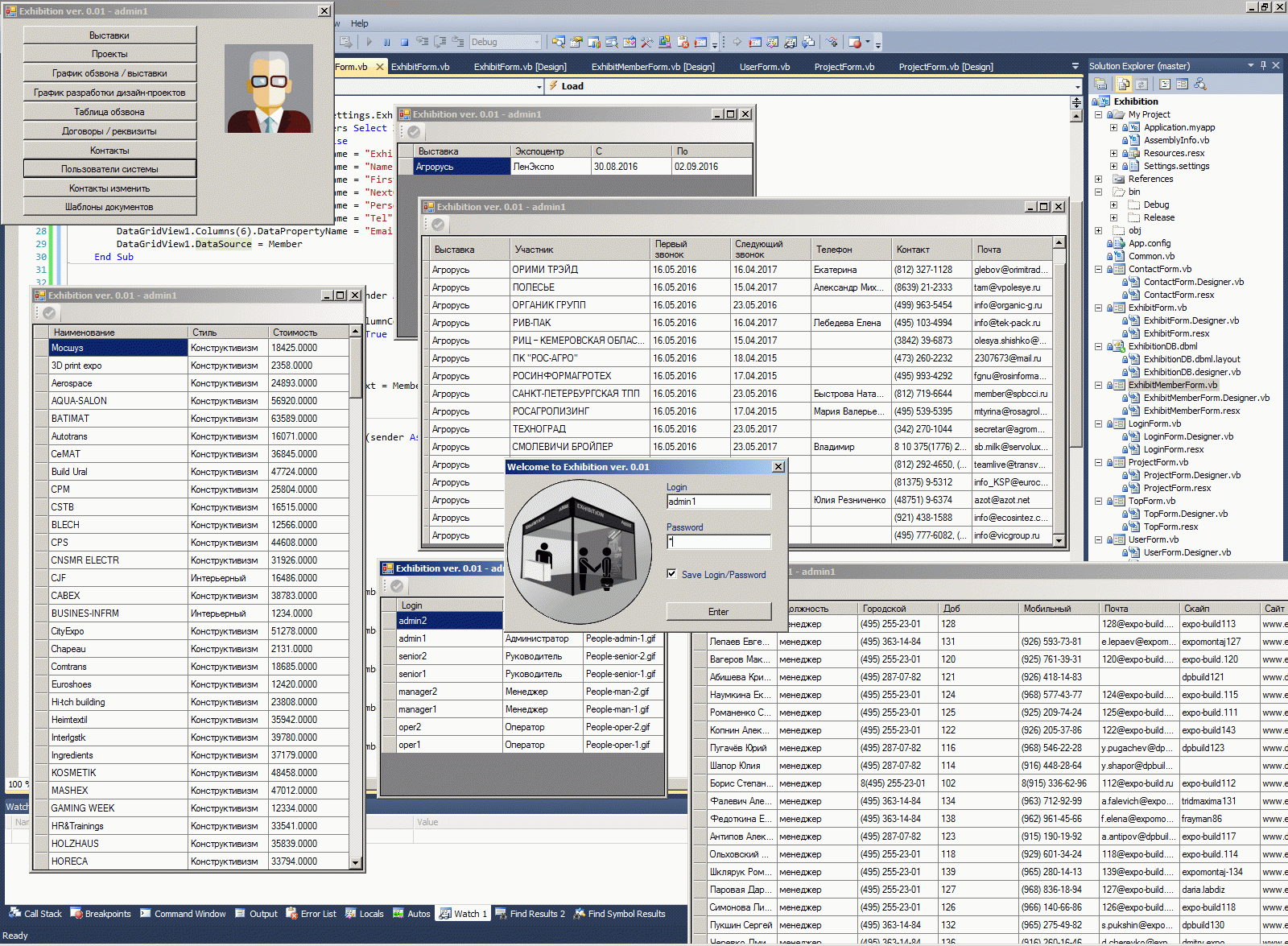Click the Стоимость column header

coord(309,333)
